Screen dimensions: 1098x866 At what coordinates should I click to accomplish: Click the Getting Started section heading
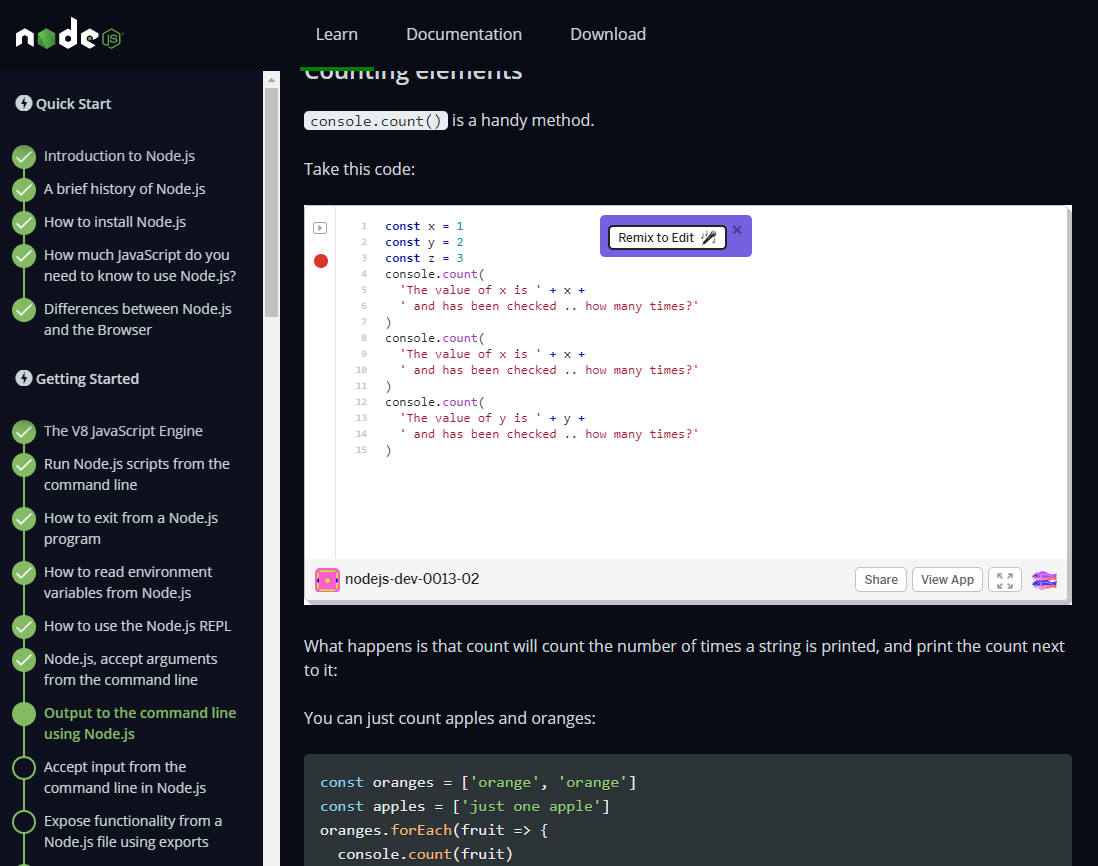[88, 379]
